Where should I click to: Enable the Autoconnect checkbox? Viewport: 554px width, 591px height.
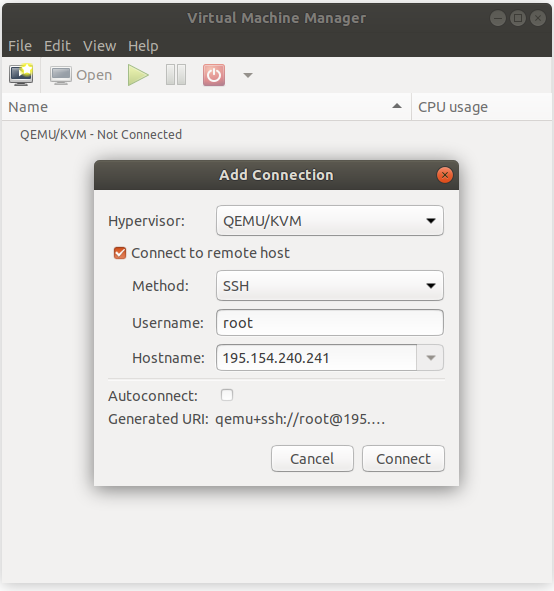(x=227, y=395)
